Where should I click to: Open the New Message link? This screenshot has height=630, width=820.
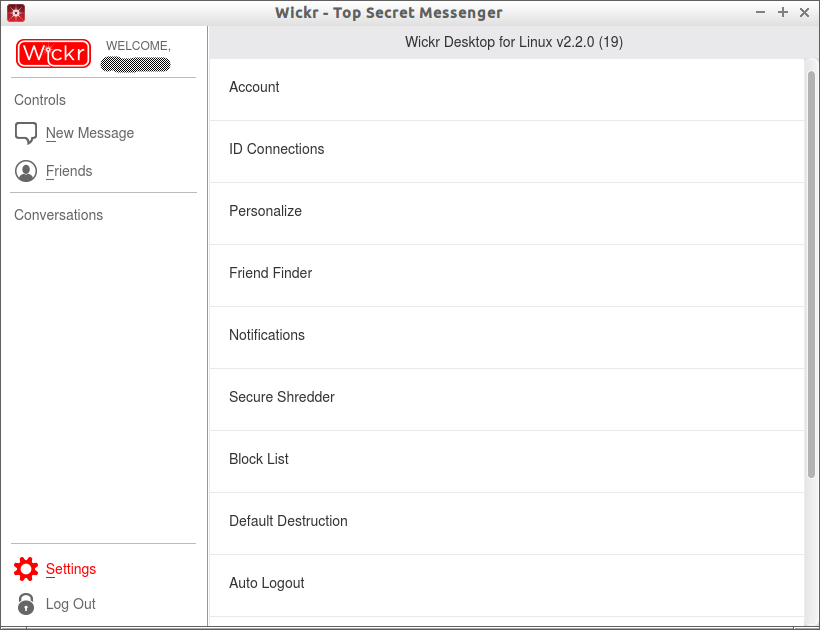pos(90,133)
